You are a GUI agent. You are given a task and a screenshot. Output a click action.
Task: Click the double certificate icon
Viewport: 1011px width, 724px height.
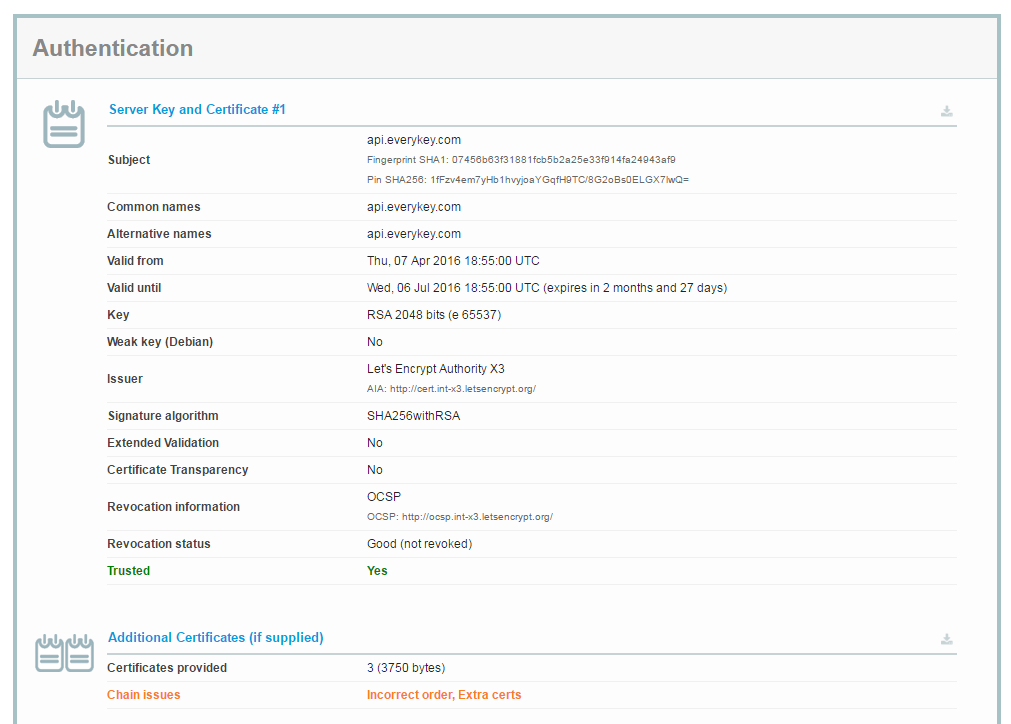tap(64, 653)
